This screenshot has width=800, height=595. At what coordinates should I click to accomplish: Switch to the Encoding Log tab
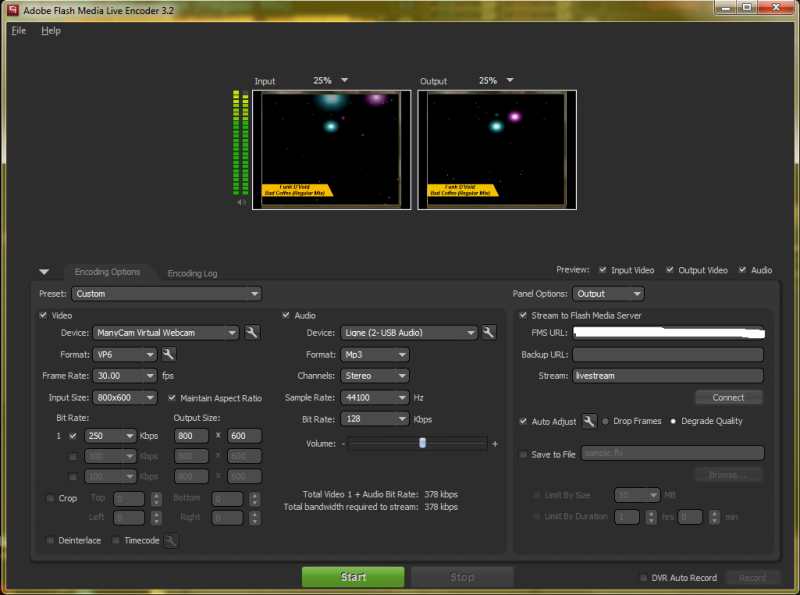[x=192, y=273]
